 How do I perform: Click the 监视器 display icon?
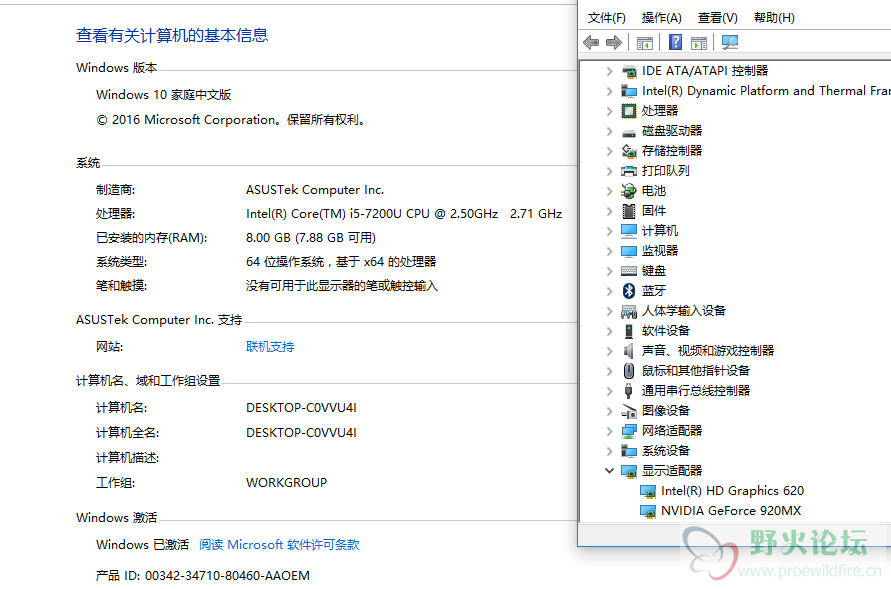(x=628, y=251)
